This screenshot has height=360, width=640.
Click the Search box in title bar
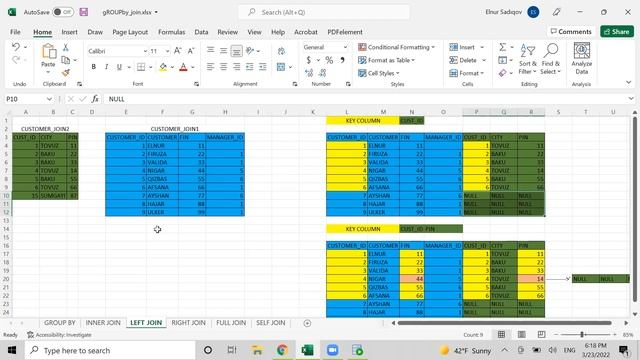coord(324,12)
